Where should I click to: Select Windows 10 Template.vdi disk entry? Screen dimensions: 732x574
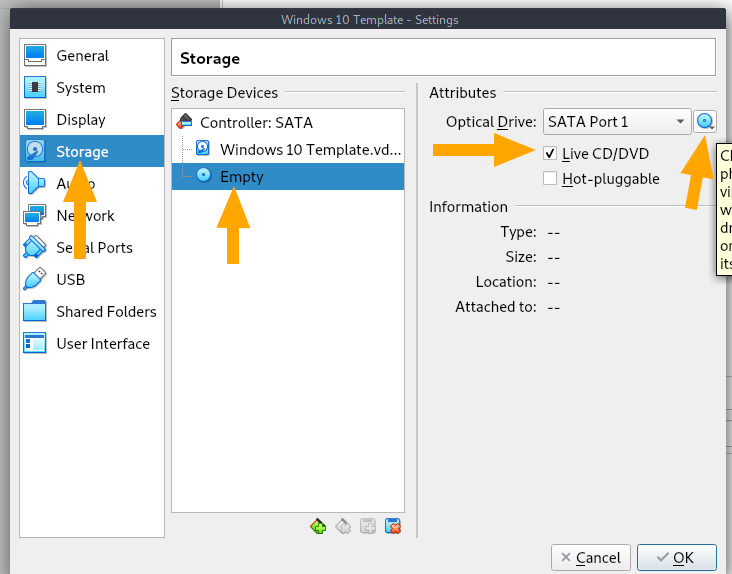coord(288,149)
